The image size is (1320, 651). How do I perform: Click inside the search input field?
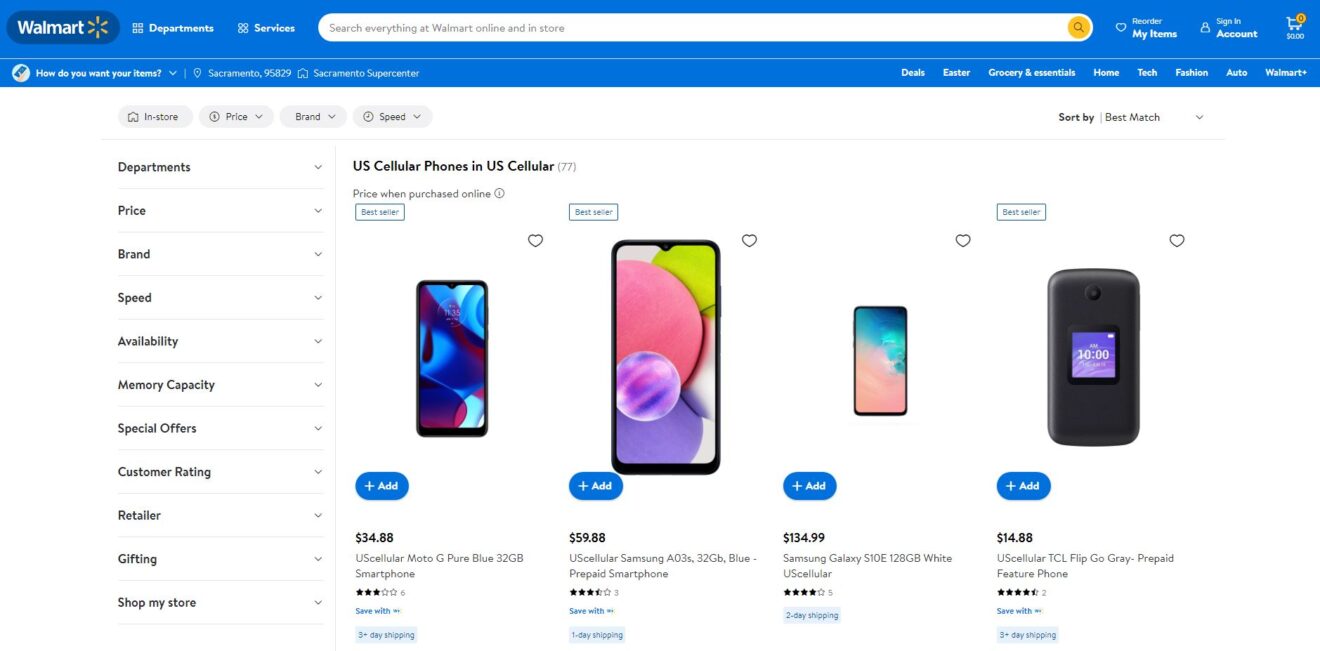click(x=650, y=27)
